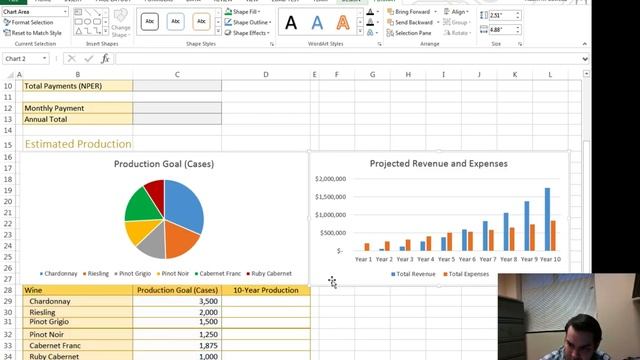The image size is (640, 360).
Task: Apply the orange outlined WordArt style
Action: 343,23
